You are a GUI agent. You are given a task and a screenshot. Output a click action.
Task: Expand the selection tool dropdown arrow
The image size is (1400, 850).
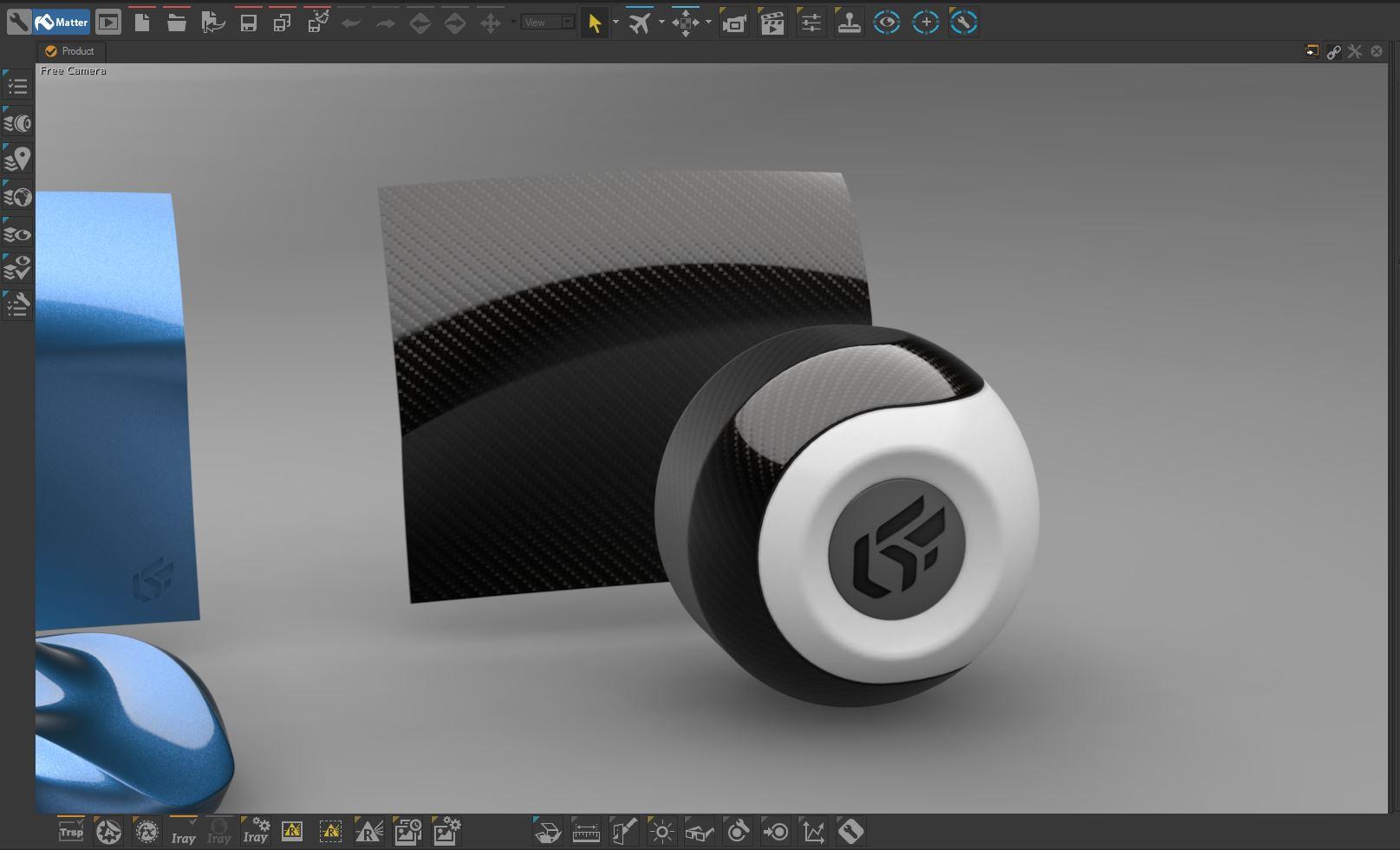point(616,22)
